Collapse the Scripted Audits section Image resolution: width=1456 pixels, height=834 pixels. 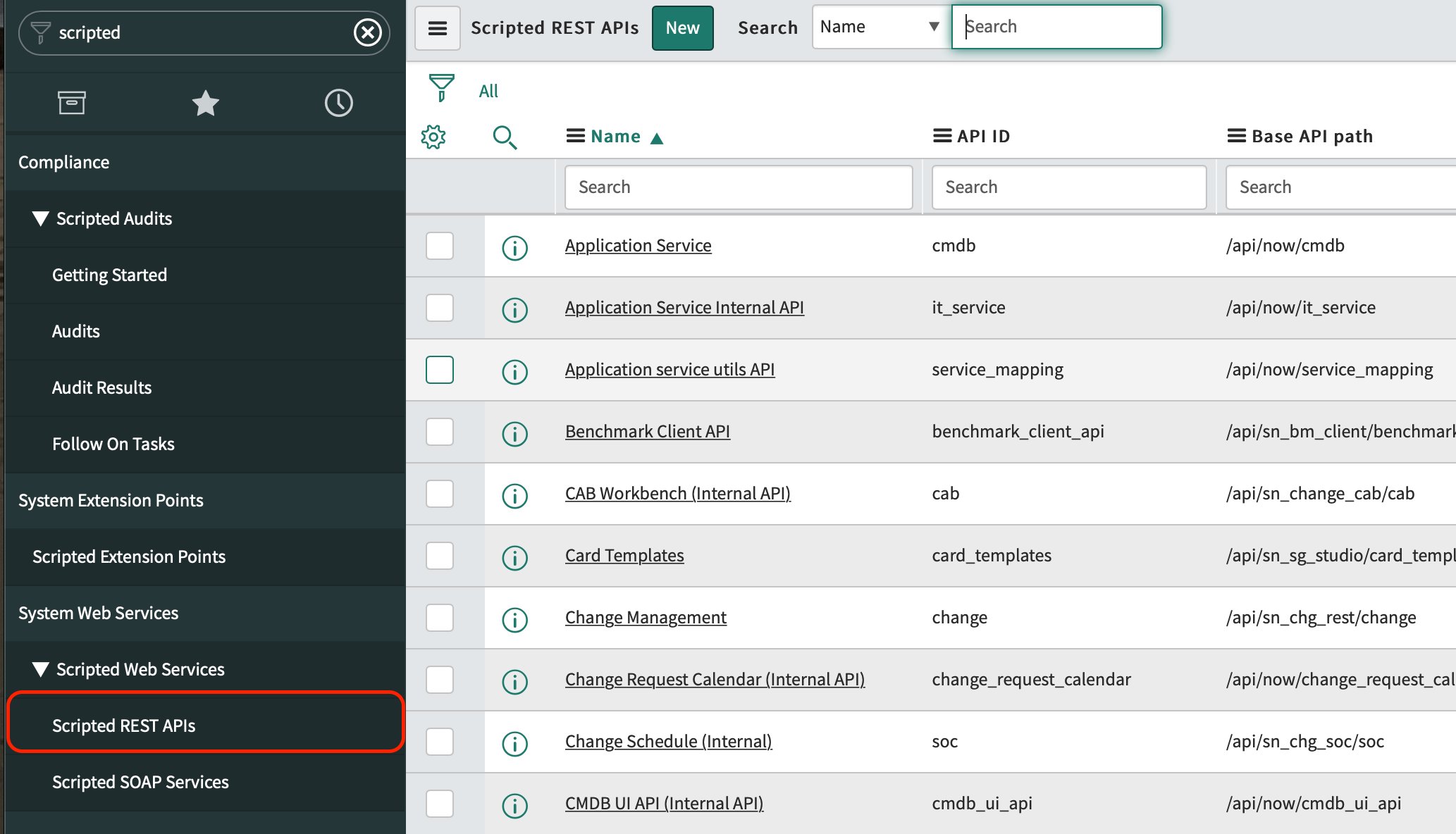tap(41, 218)
